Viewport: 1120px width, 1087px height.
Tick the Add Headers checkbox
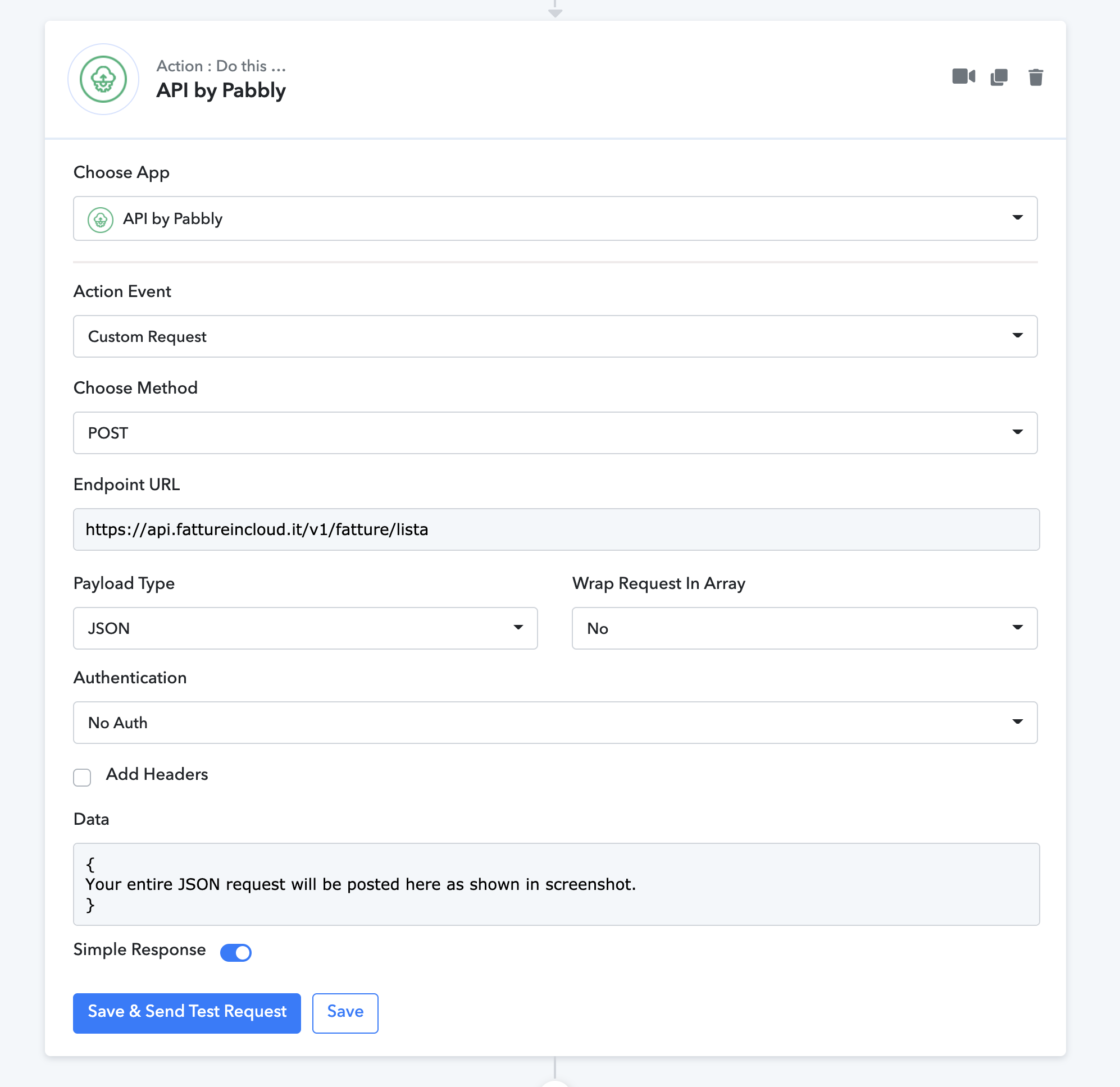82,777
